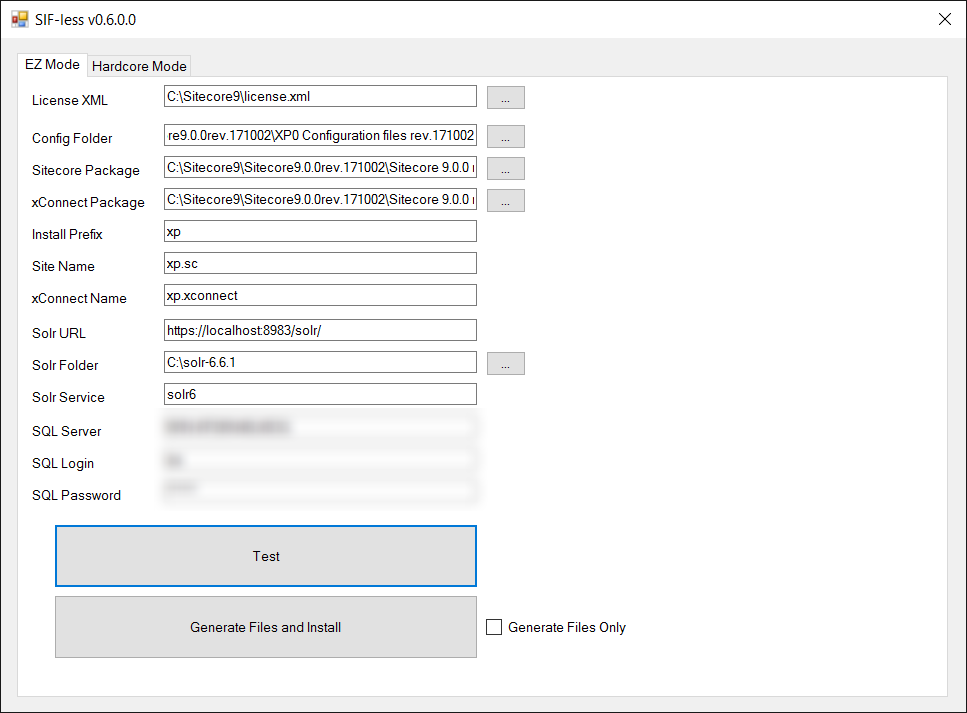Viewport: 967px width, 713px height.
Task: Edit the Solr Folder field
Action: coord(320,362)
